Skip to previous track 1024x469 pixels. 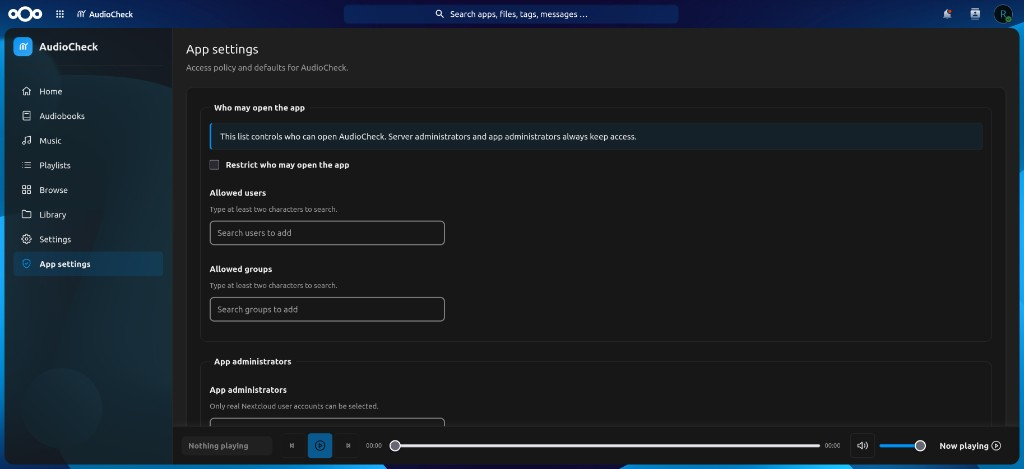pos(292,445)
